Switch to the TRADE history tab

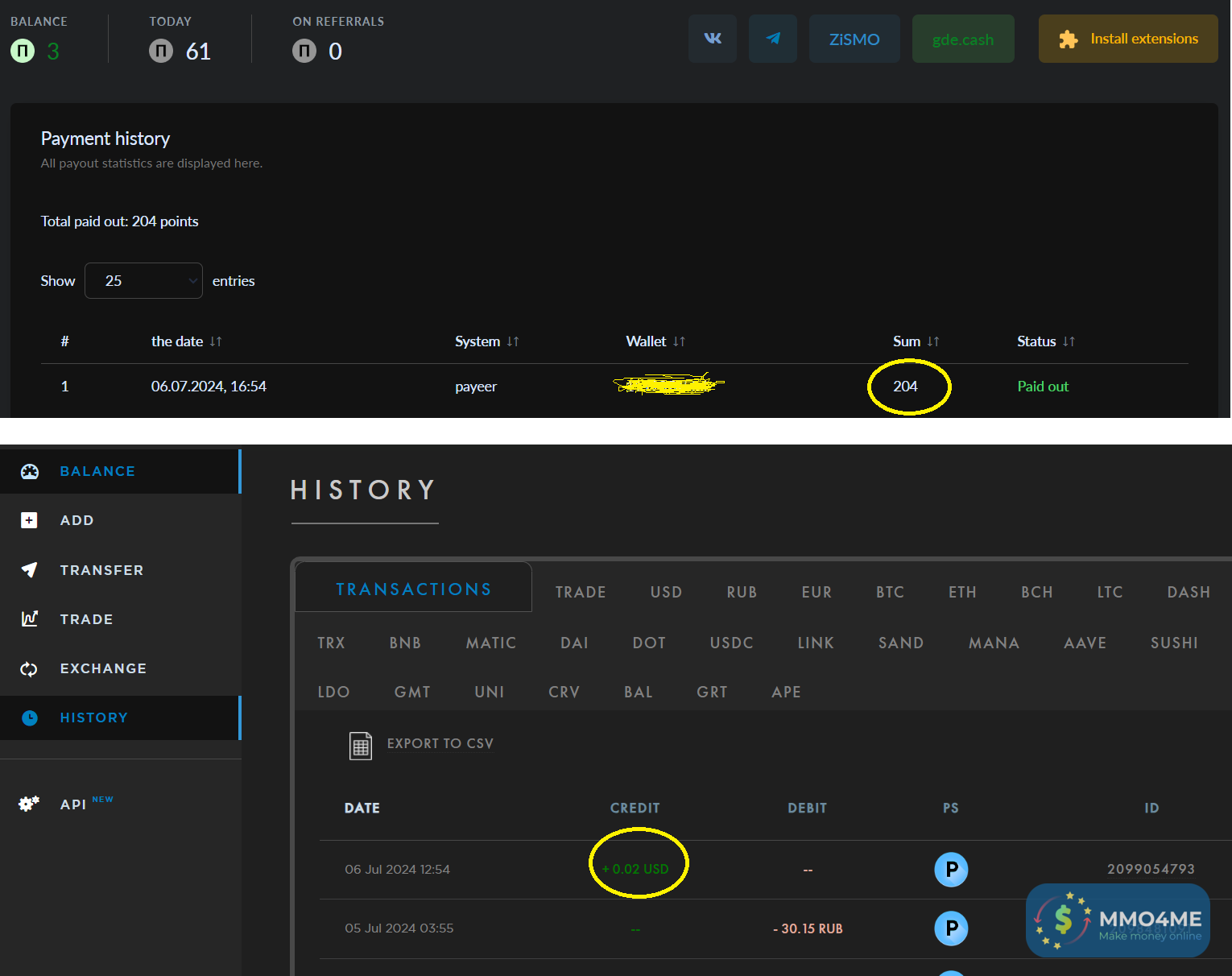(581, 592)
